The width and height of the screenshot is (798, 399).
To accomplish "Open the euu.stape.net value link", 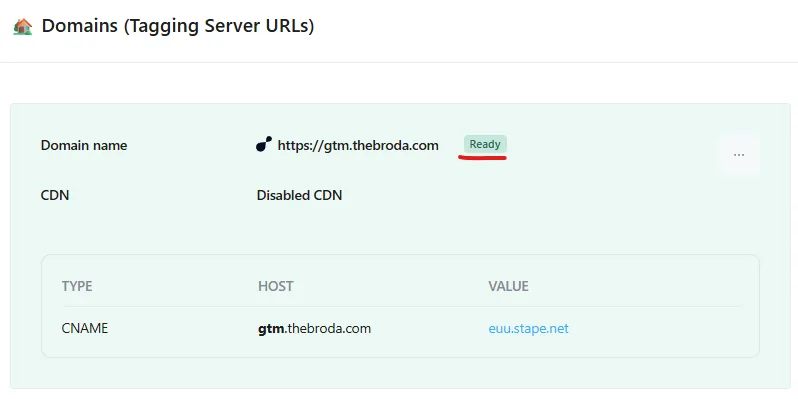I will tap(528, 329).
